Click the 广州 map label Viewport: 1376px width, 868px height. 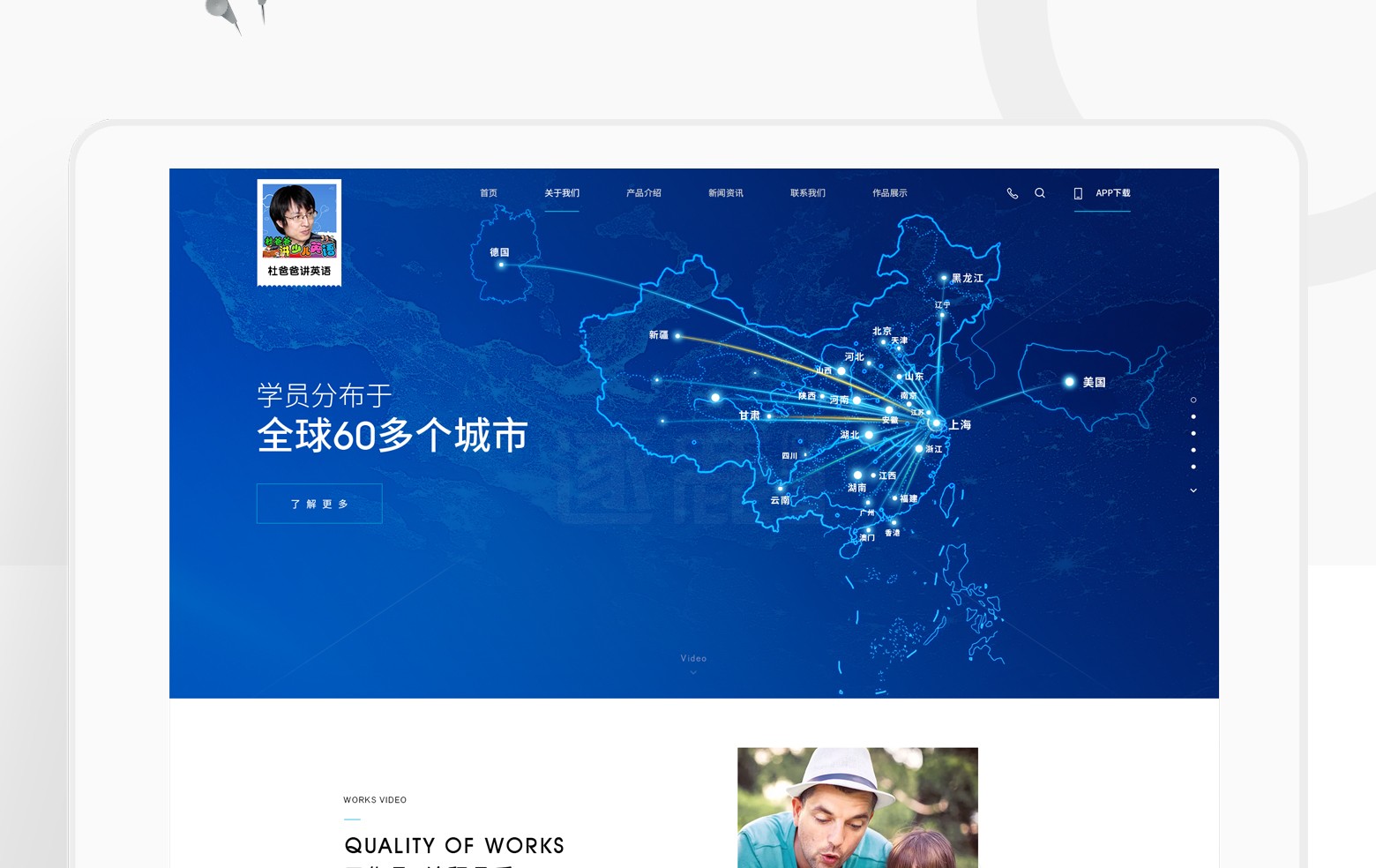pyautogui.click(x=867, y=513)
